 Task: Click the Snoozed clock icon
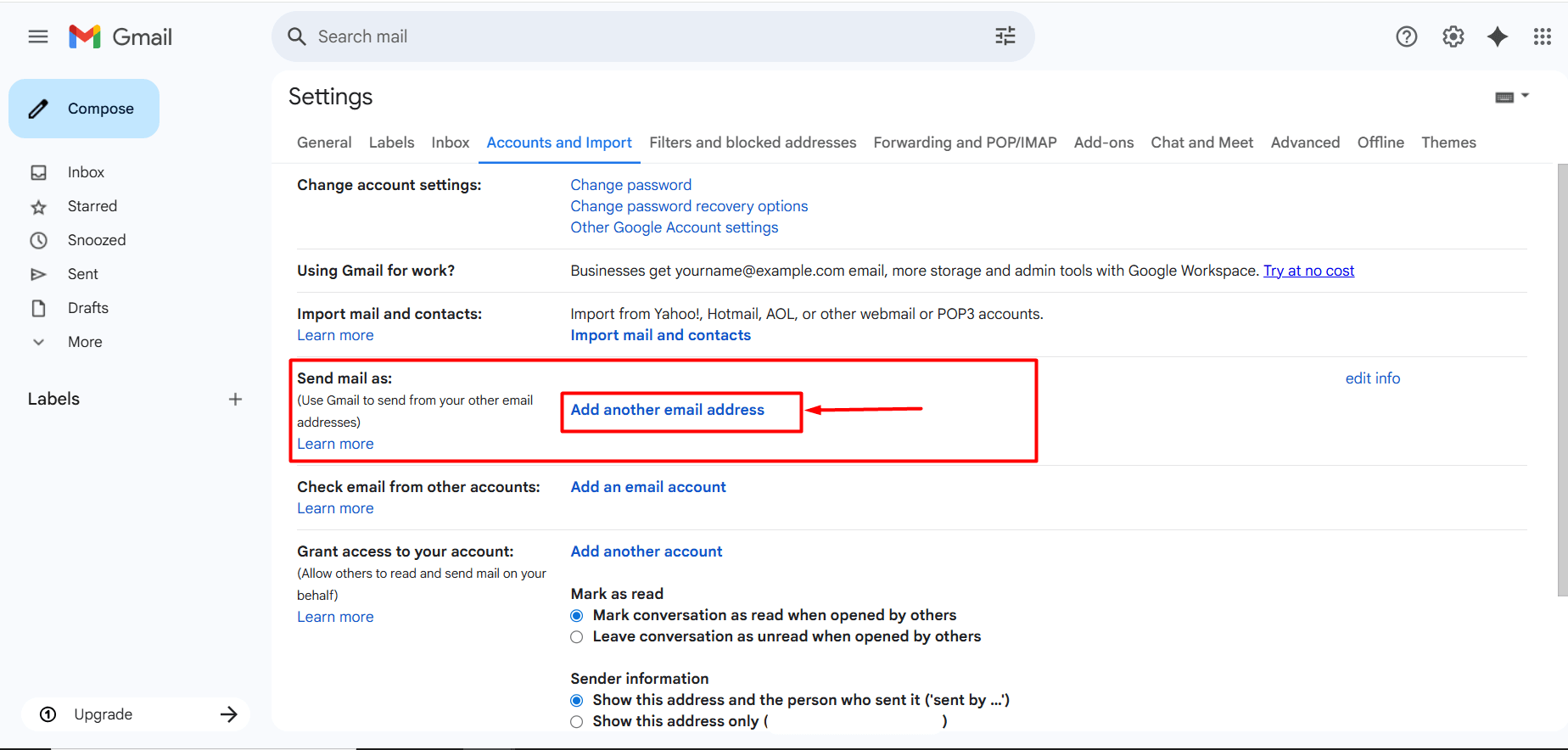pyautogui.click(x=38, y=240)
